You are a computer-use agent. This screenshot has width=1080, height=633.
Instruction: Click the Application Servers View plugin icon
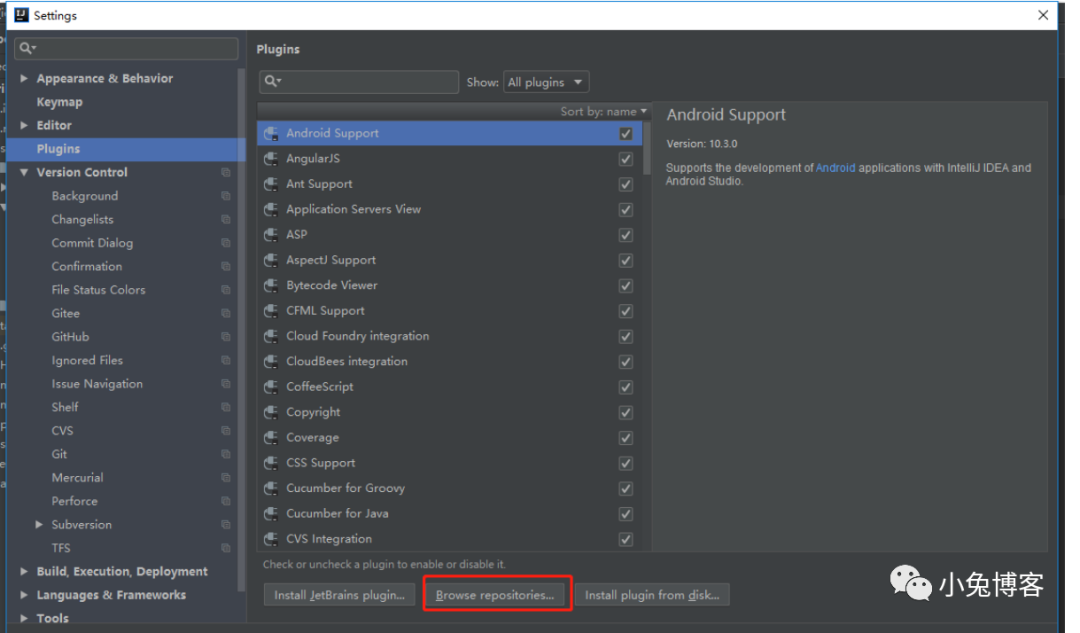(x=271, y=209)
